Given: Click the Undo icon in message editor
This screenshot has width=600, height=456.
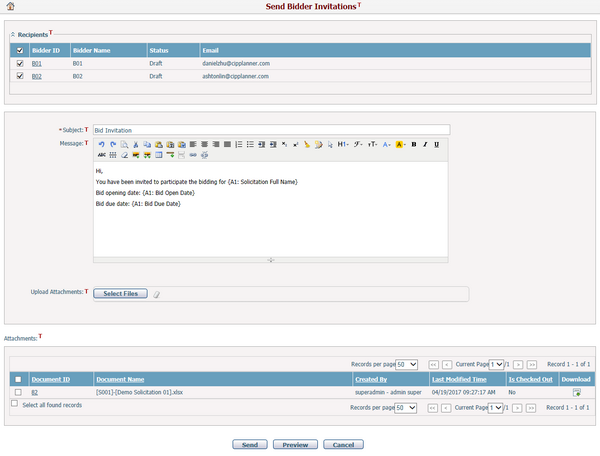Looking at the screenshot, I should [x=101, y=144].
